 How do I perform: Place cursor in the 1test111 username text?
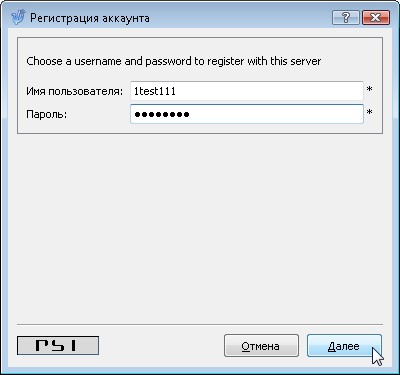[x=155, y=91]
